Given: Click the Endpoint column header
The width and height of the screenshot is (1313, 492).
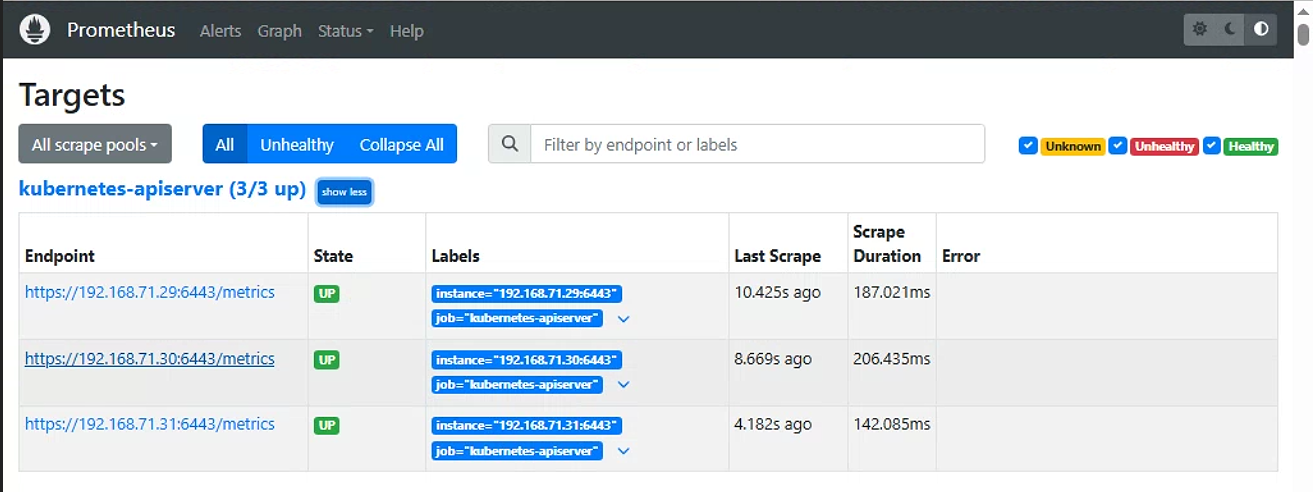Looking at the screenshot, I should [x=60, y=256].
